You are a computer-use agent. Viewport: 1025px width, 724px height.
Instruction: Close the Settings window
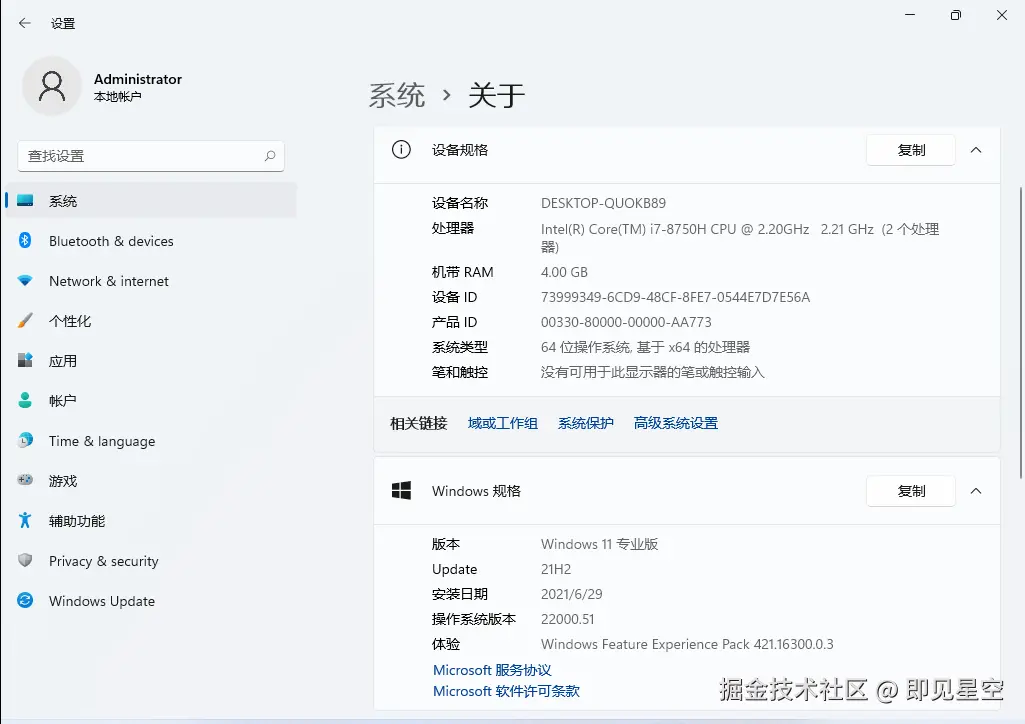(x=1001, y=15)
